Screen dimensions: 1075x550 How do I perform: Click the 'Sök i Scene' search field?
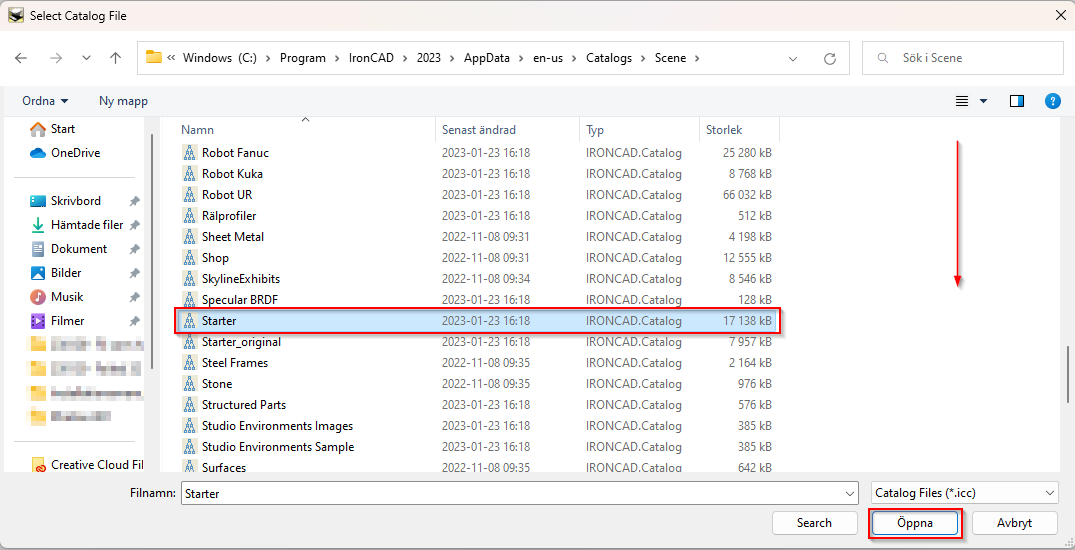[963, 58]
